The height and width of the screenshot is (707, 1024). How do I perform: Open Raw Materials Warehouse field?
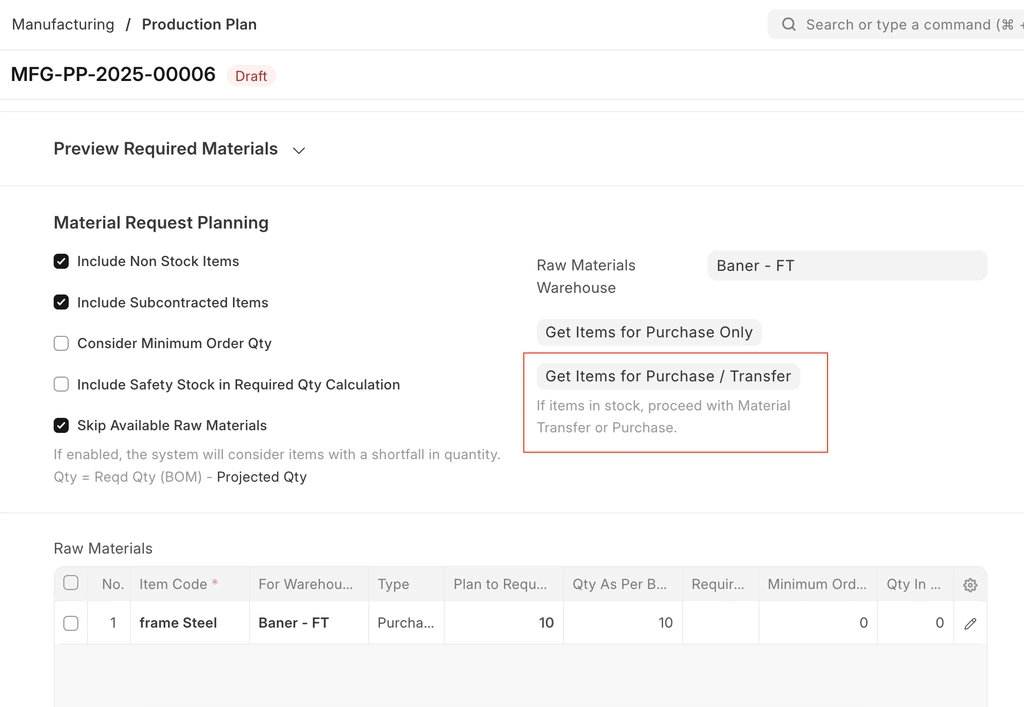[846, 266]
